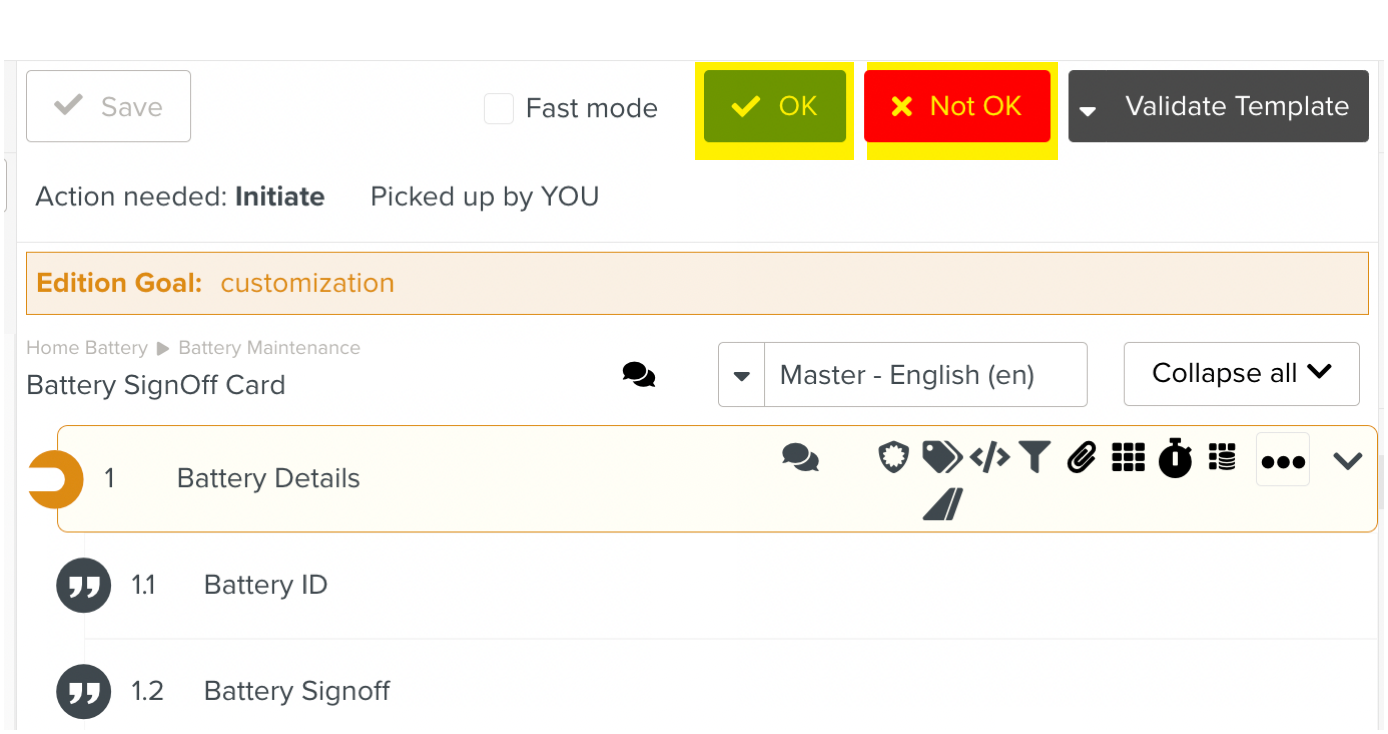Enable the Fast mode checkbox

pyautogui.click(x=499, y=108)
